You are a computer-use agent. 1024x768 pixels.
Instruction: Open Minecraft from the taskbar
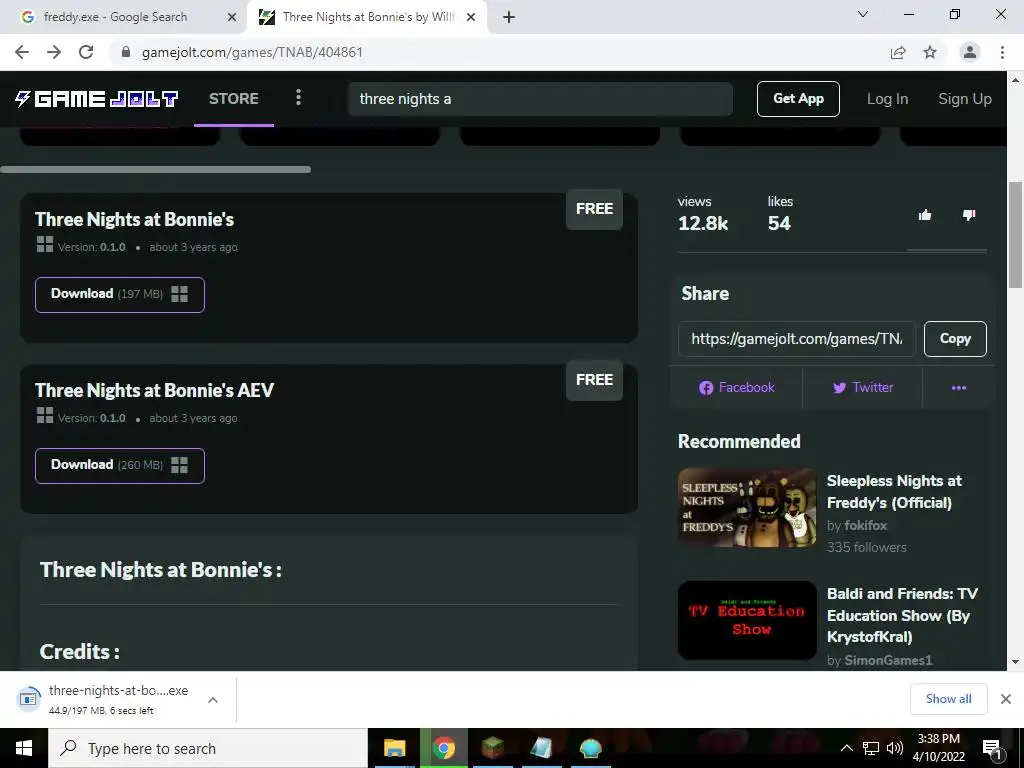tap(492, 748)
